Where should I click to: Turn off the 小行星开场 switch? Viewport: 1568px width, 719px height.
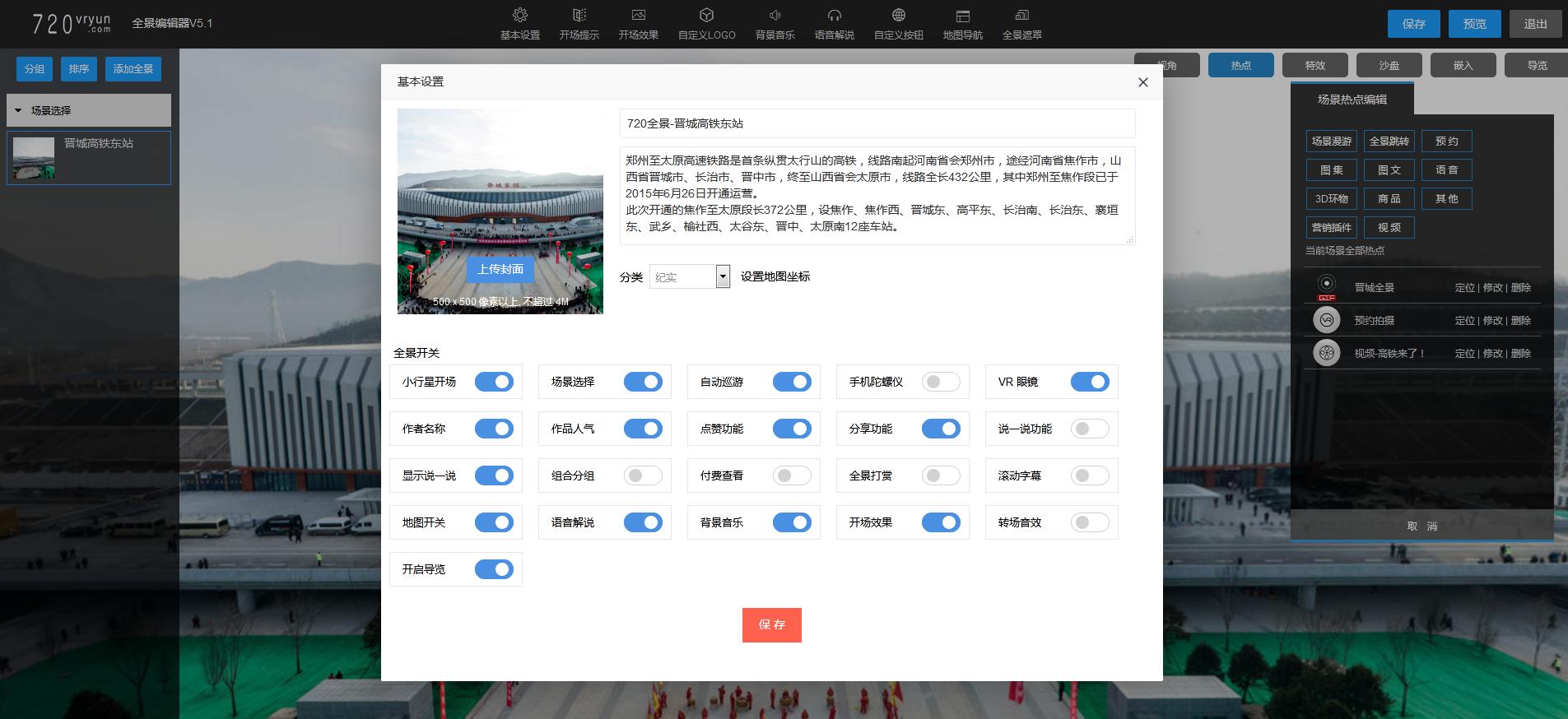(x=494, y=382)
